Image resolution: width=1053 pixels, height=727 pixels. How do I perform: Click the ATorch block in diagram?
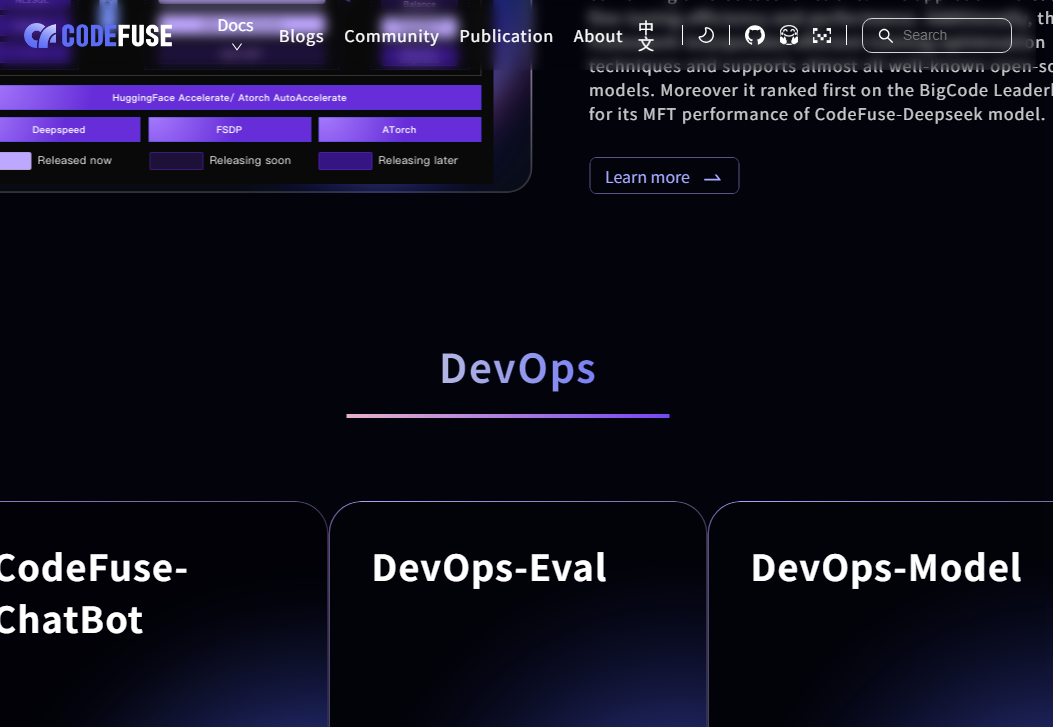[400, 130]
